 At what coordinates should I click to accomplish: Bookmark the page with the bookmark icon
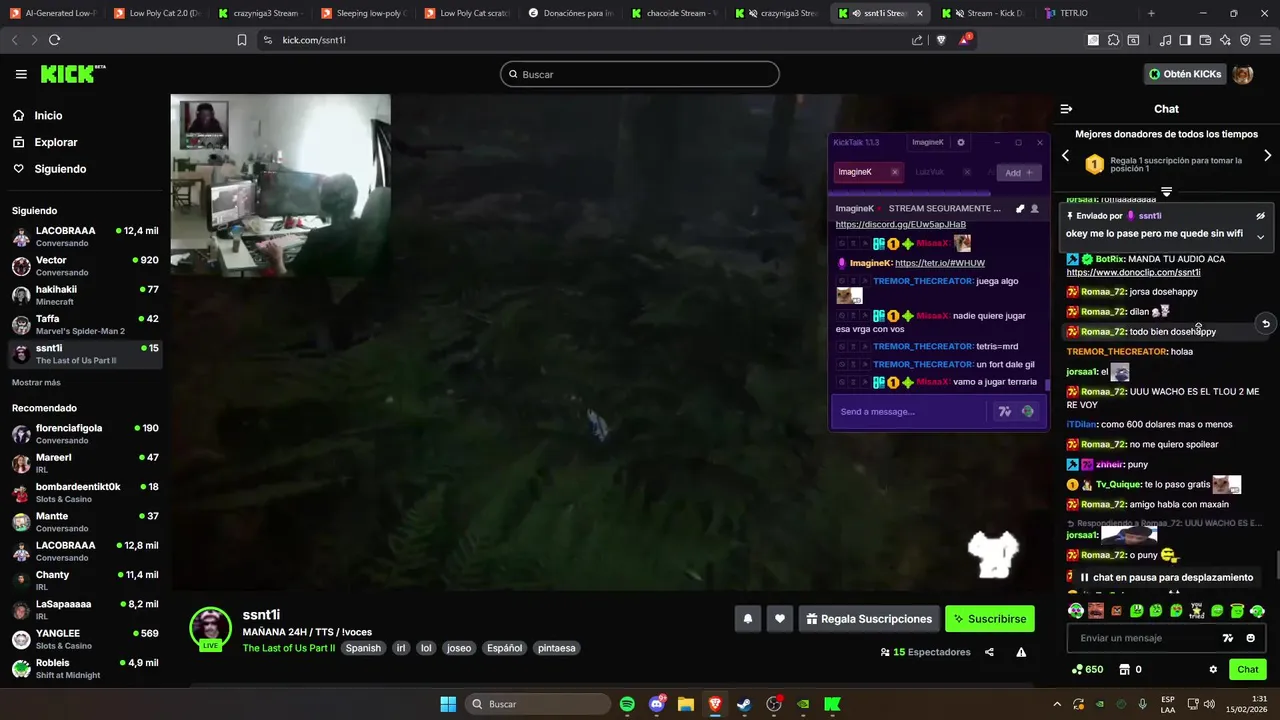[x=241, y=40]
